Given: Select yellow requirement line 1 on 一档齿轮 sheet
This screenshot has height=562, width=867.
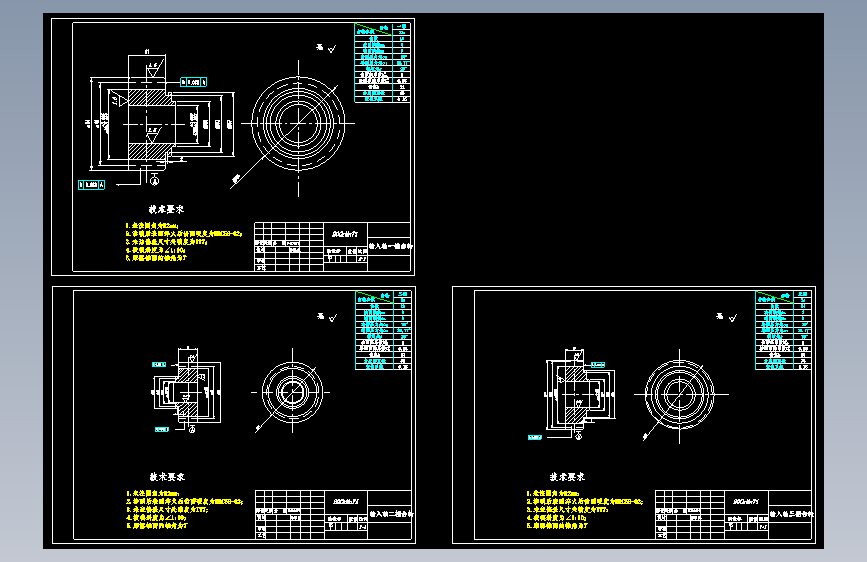Looking at the screenshot, I should (x=152, y=226).
